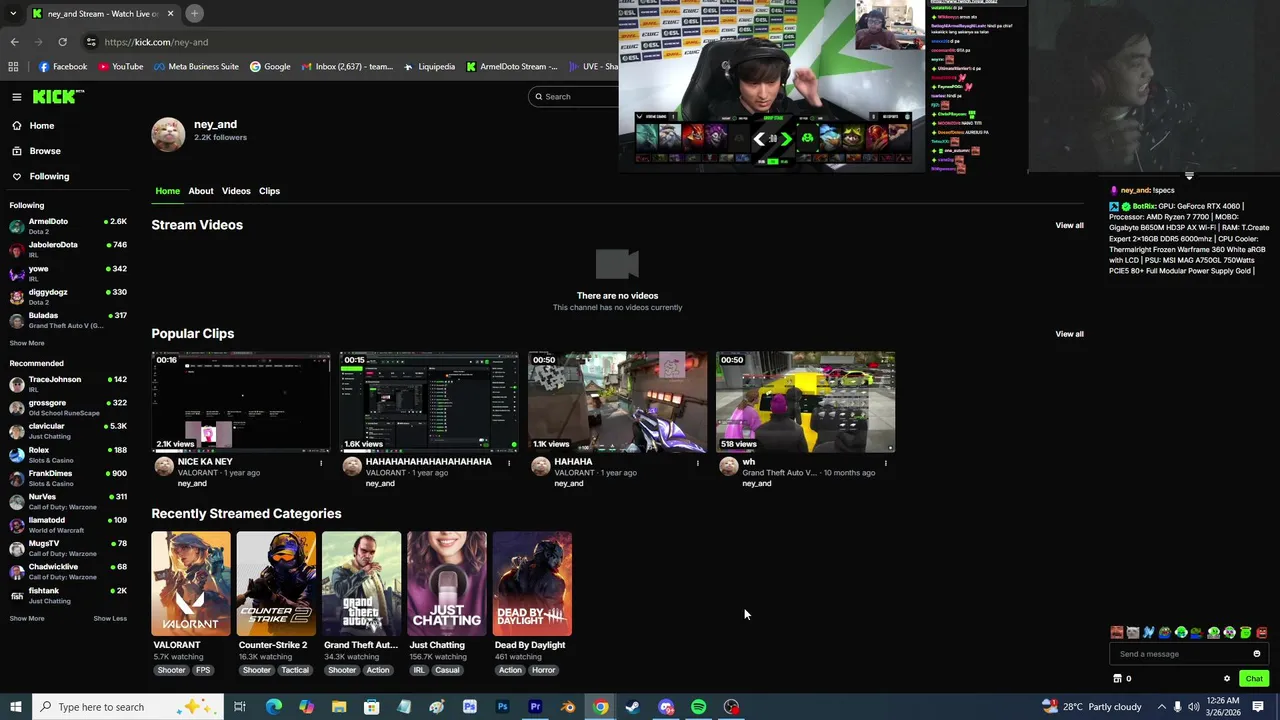Image resolution: width=1280 pixels, height=720 pixels.
Task: Close the ney_and Stream browser tab
Action: 170,13
